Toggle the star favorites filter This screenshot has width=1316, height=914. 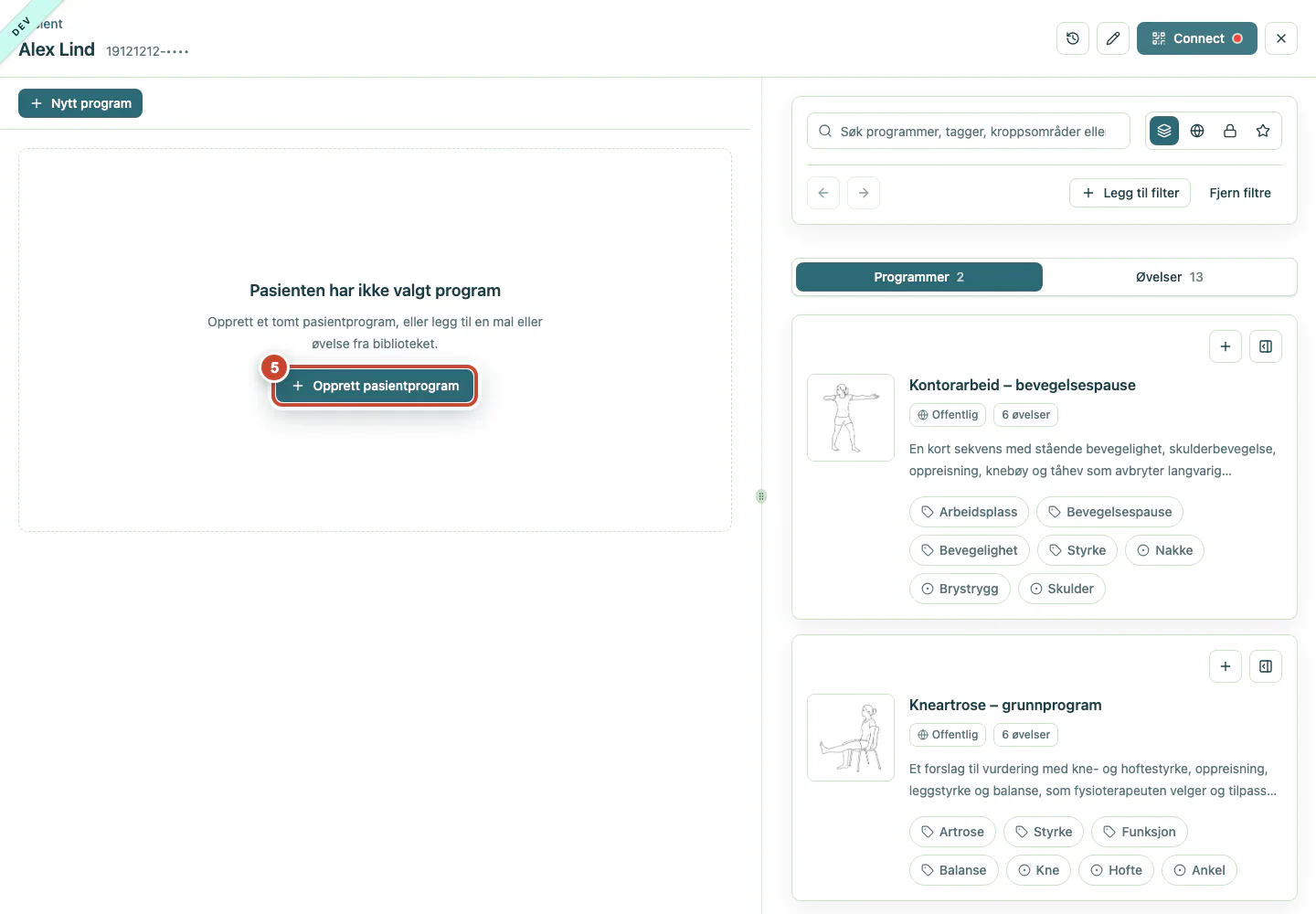[x=1263, y=131]
